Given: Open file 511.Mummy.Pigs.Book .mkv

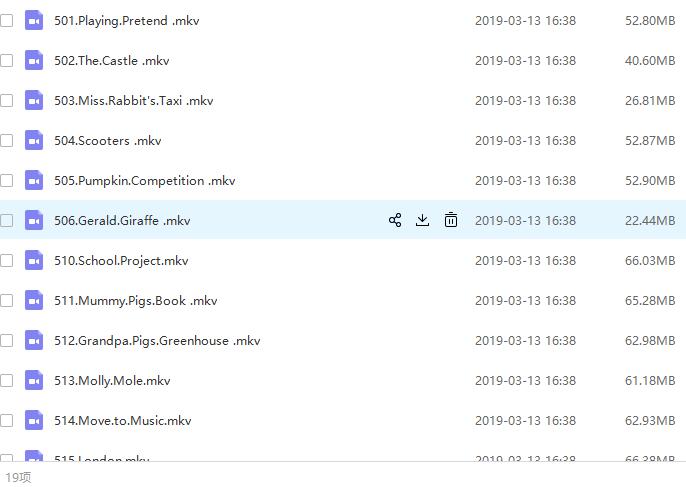Looking at the screenshot, I should pyautogui.click(x=136, y=301).
